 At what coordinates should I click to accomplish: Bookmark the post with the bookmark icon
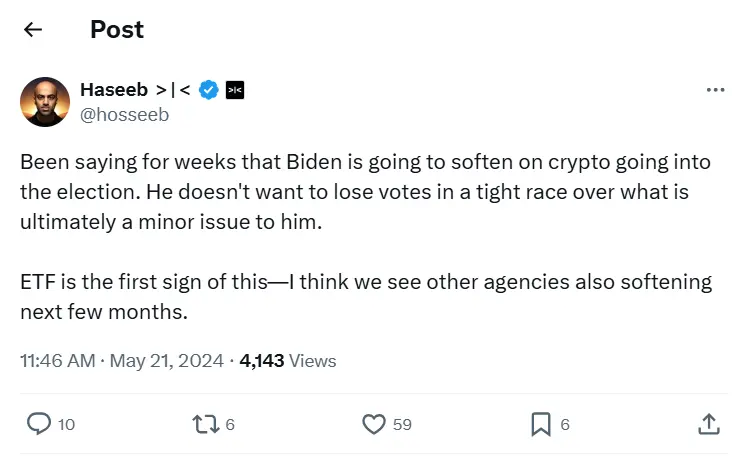pos(541,424)
